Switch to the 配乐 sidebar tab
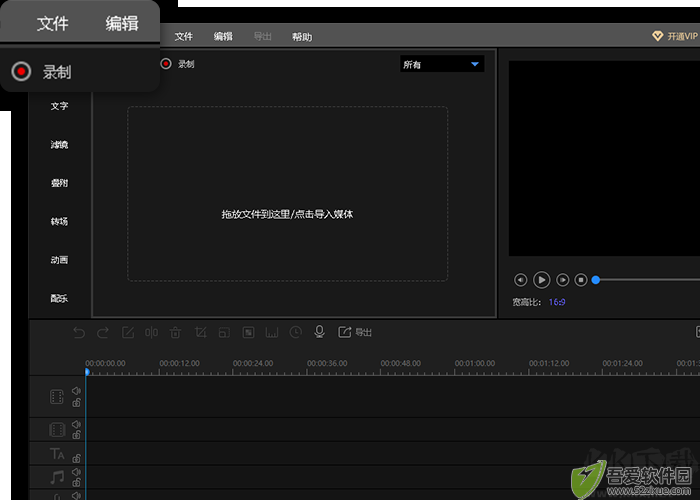Image resolution: width=700 pixels, height=500 pixels. point(59,298)
